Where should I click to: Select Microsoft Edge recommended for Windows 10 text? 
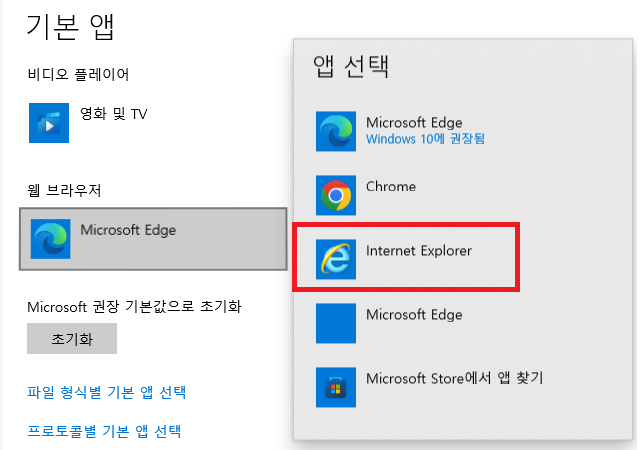pyautogui.click(x=414, y=122)
